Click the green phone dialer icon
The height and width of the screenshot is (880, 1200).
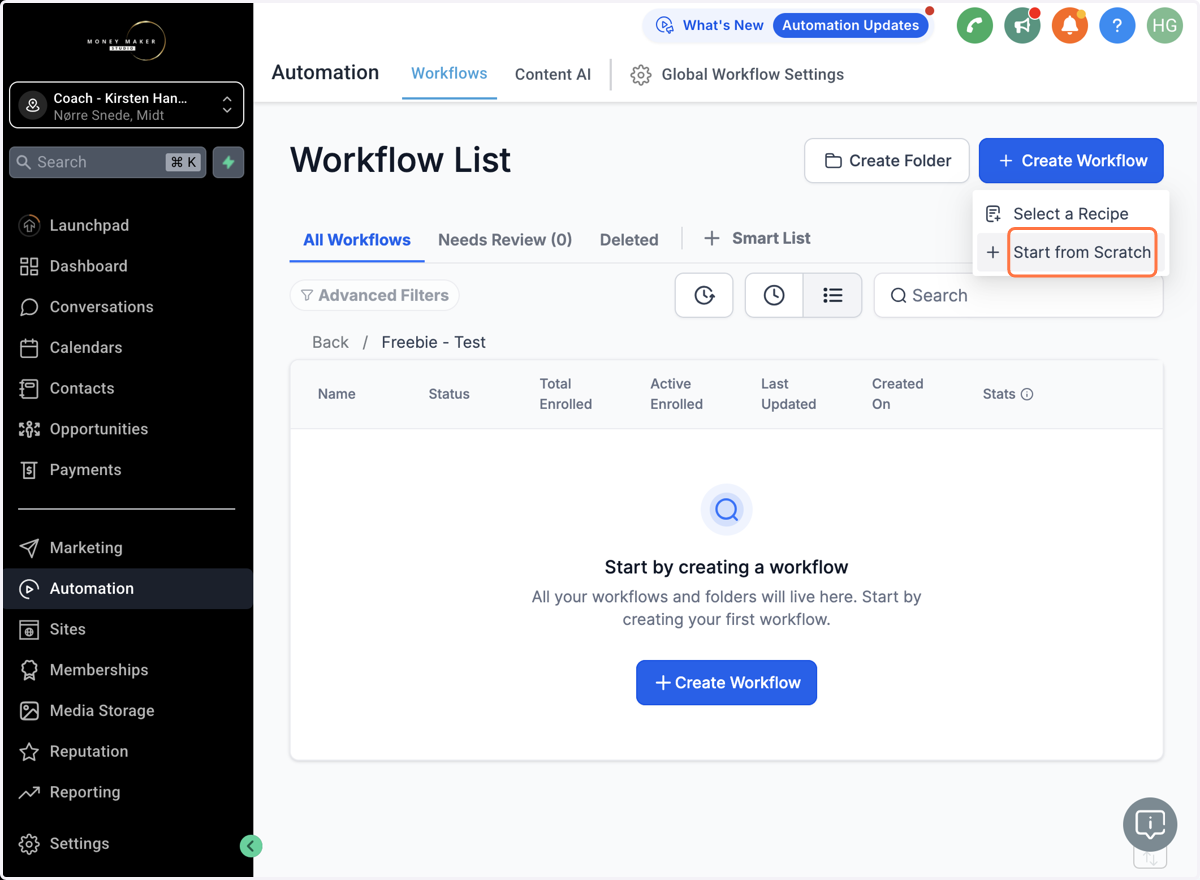(x=974, y=26)
